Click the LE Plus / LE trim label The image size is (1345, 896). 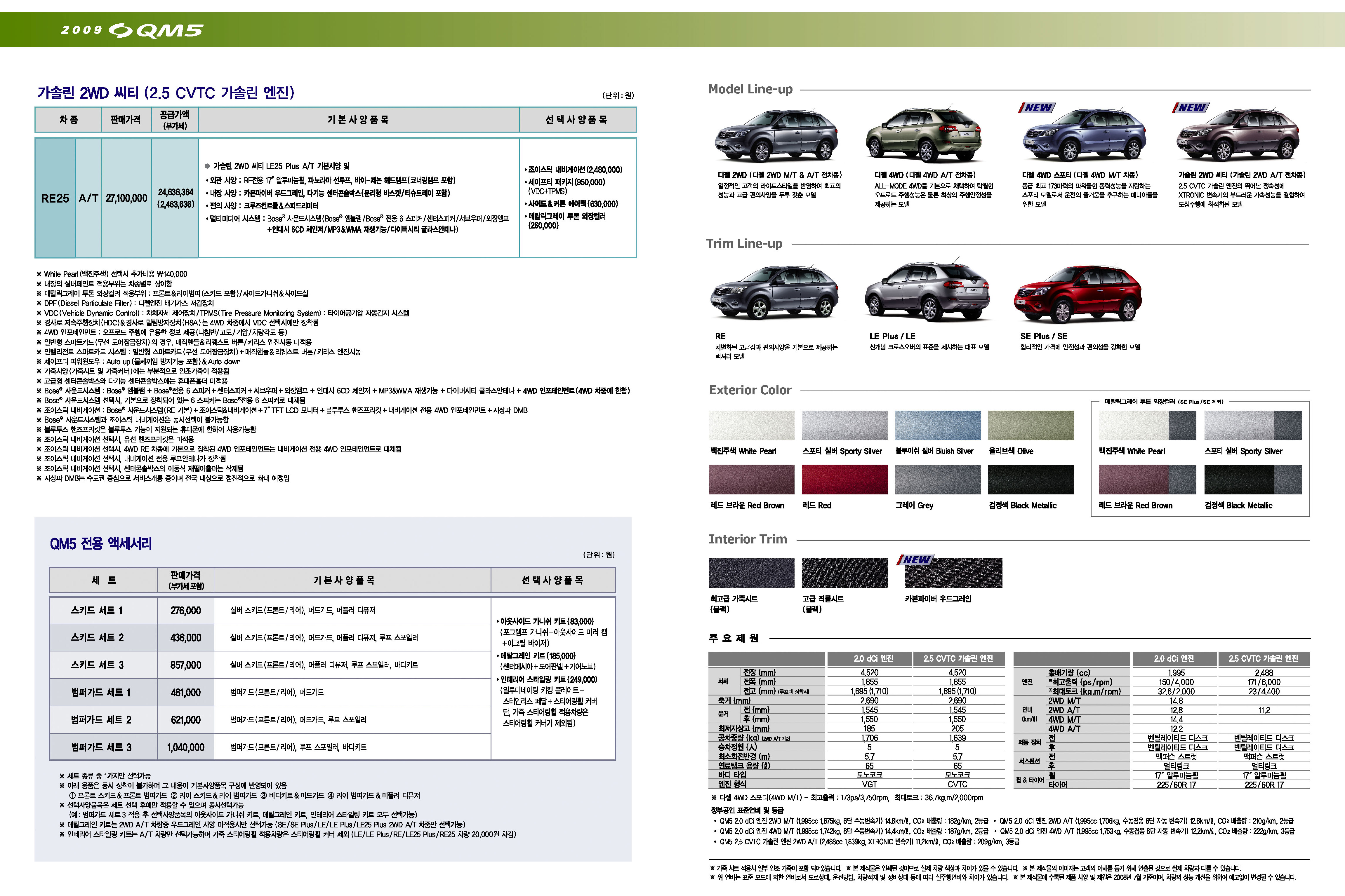(x=892, y=336)
